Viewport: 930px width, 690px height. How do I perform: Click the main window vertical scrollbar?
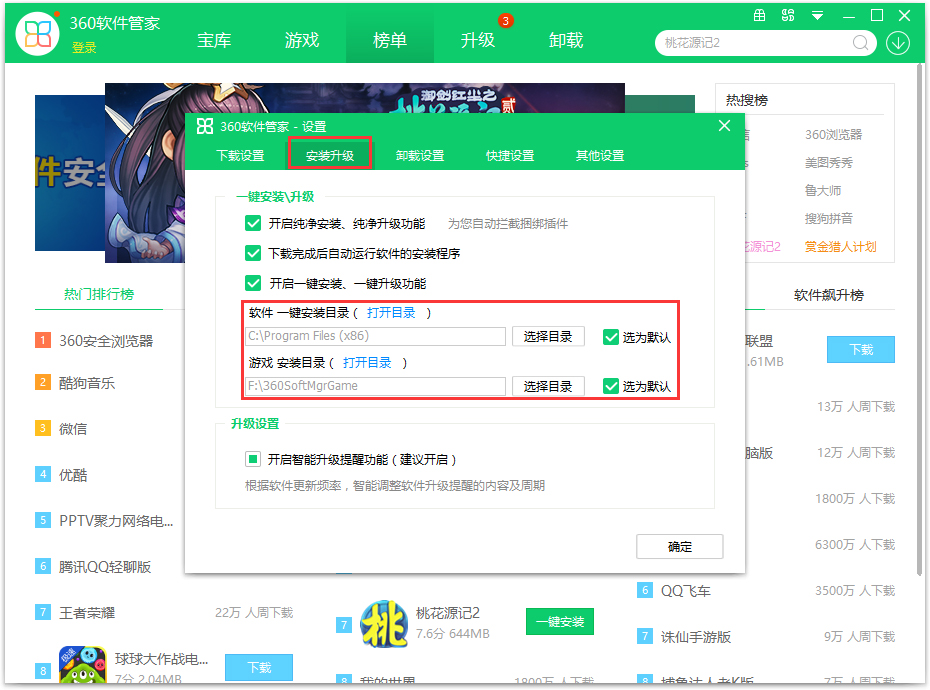[x=920, y=320]
